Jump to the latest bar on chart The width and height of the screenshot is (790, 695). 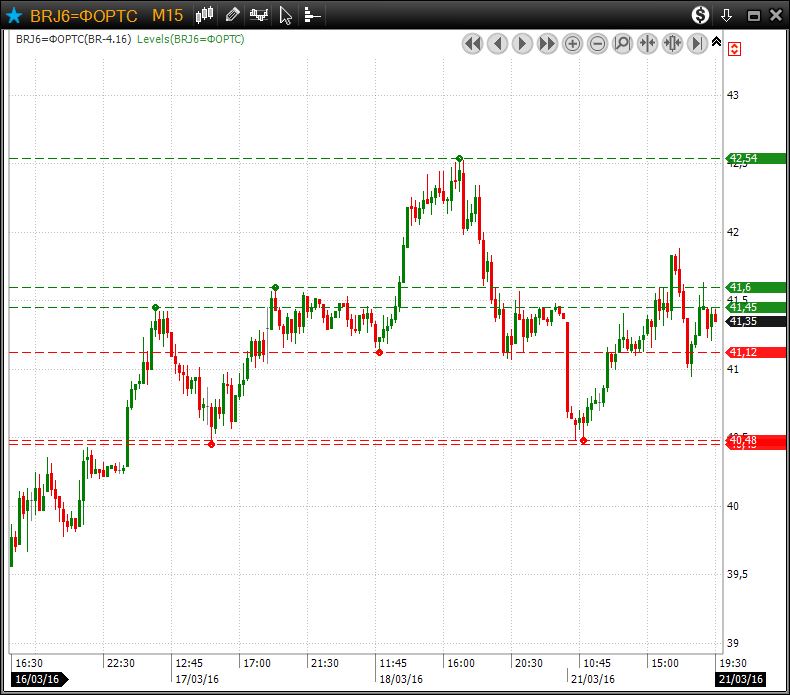click(x=697, y=44)
